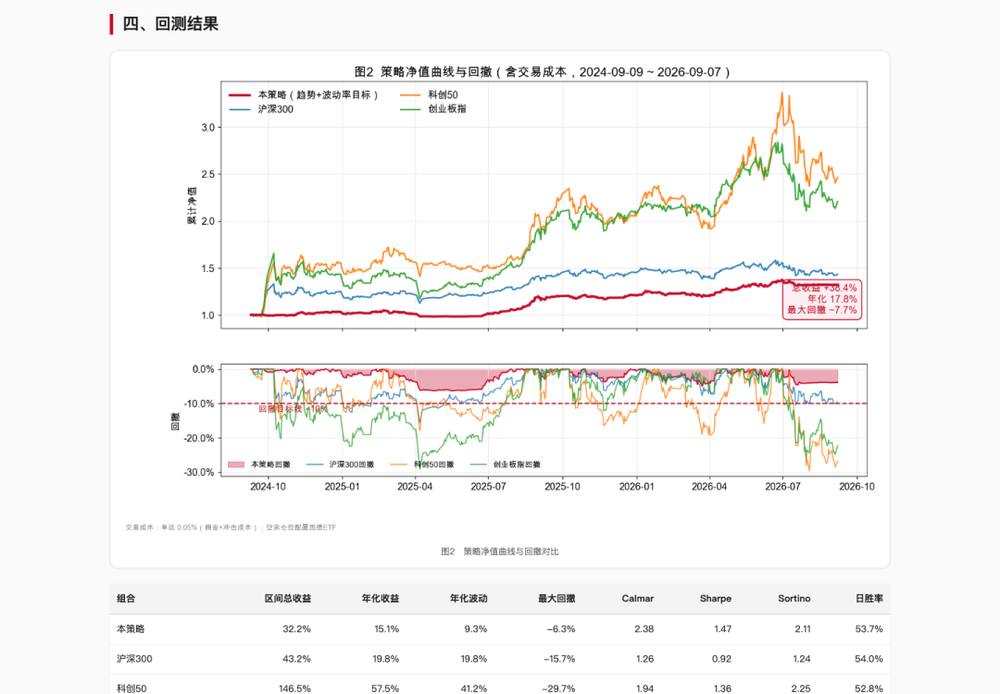This screenshot has height=694, width=1000.
Task: Click the 日胜率 column header
Action: click(x=869, y=598)
